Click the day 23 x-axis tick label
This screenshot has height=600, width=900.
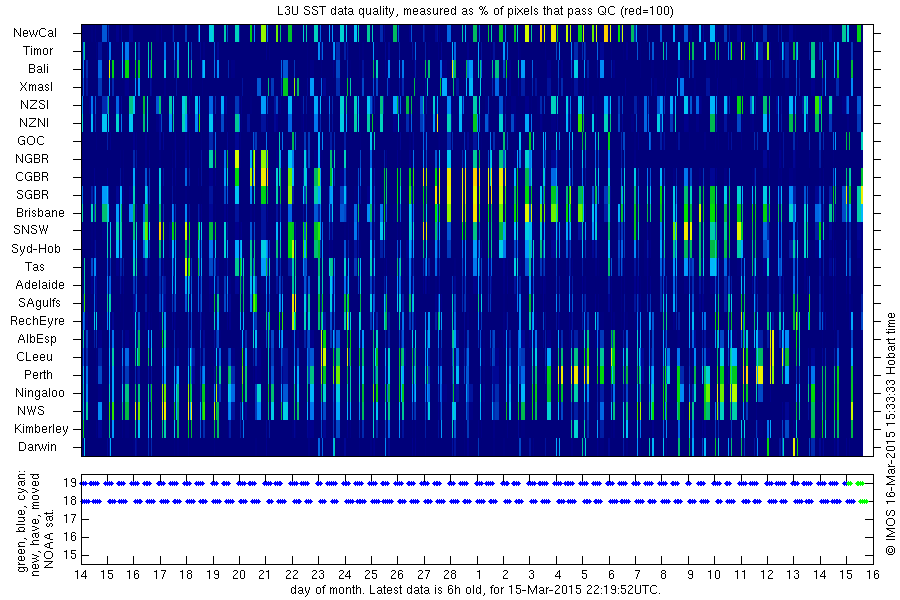coord(318,575)
